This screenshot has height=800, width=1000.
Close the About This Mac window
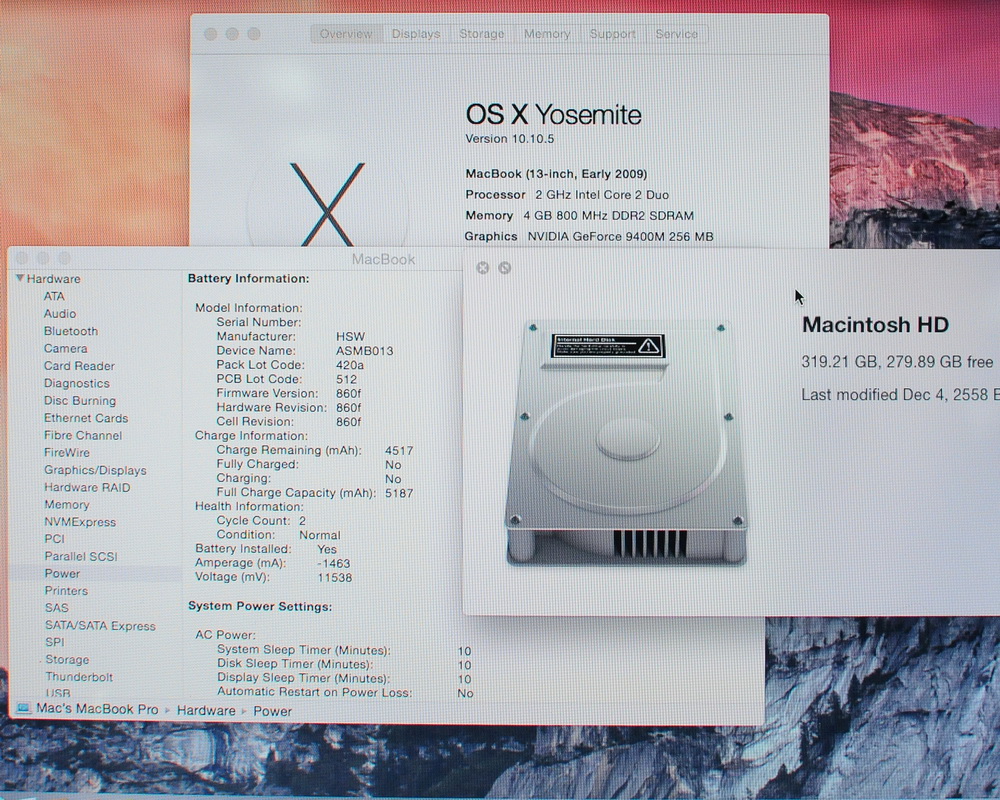[210, 34]
